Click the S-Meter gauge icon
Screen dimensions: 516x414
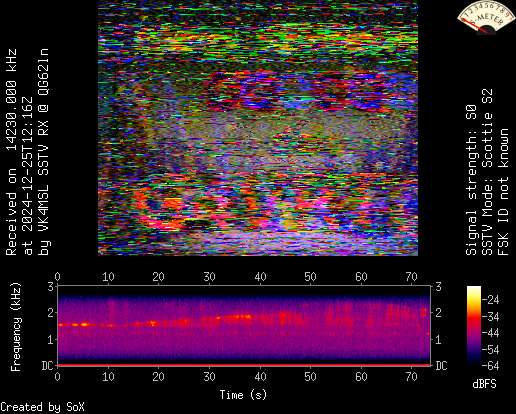tap(482, 17)
